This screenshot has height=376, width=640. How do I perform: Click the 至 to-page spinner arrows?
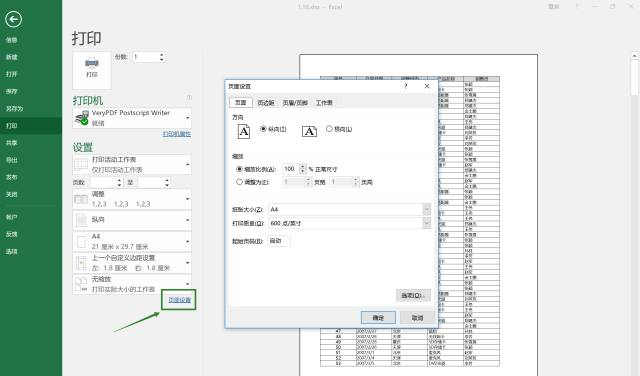click(x=167, y=182)
